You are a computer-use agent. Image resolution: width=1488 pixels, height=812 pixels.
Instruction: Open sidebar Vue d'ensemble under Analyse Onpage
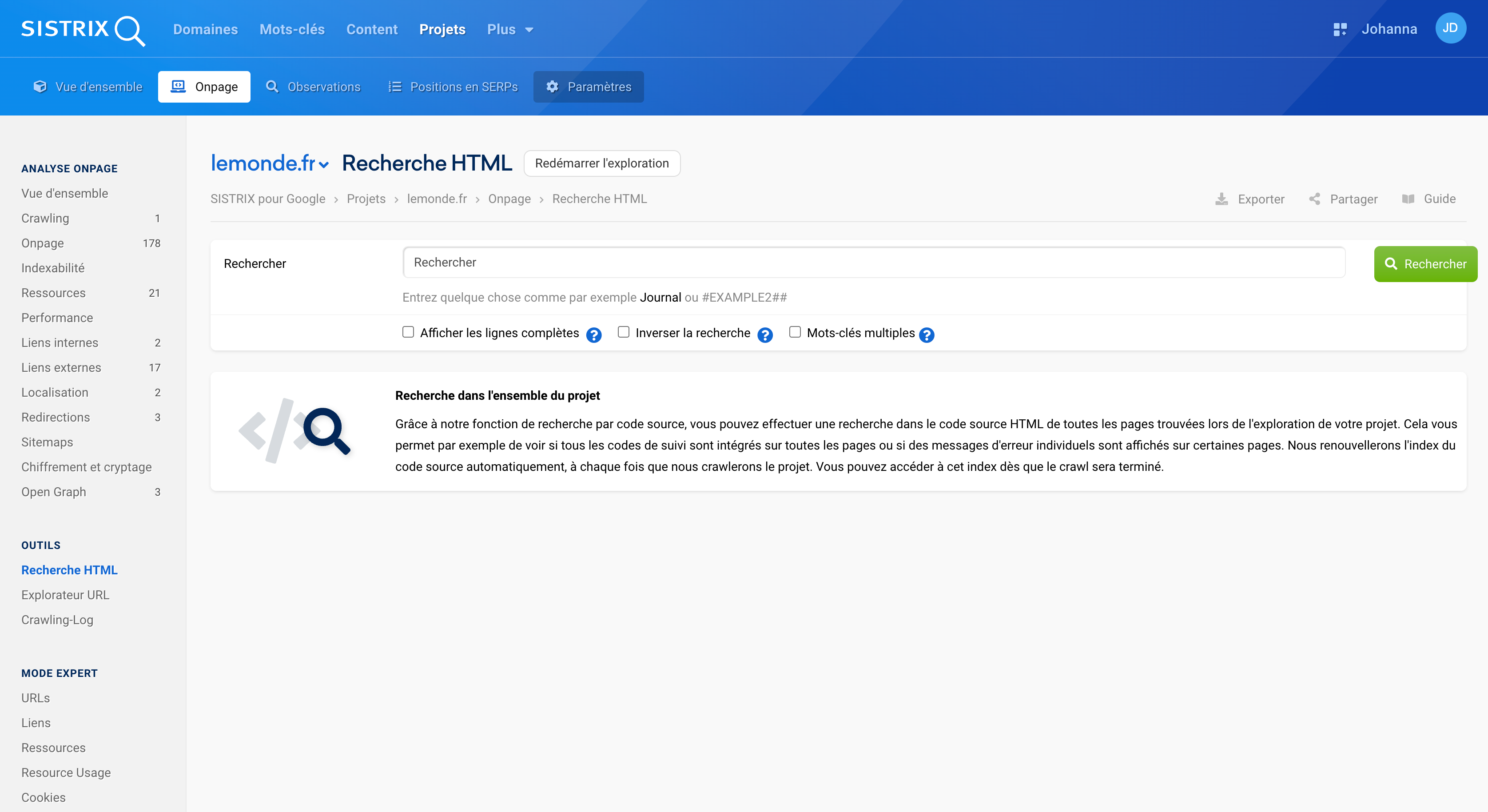pyautogui.click(x=65, y=194)
